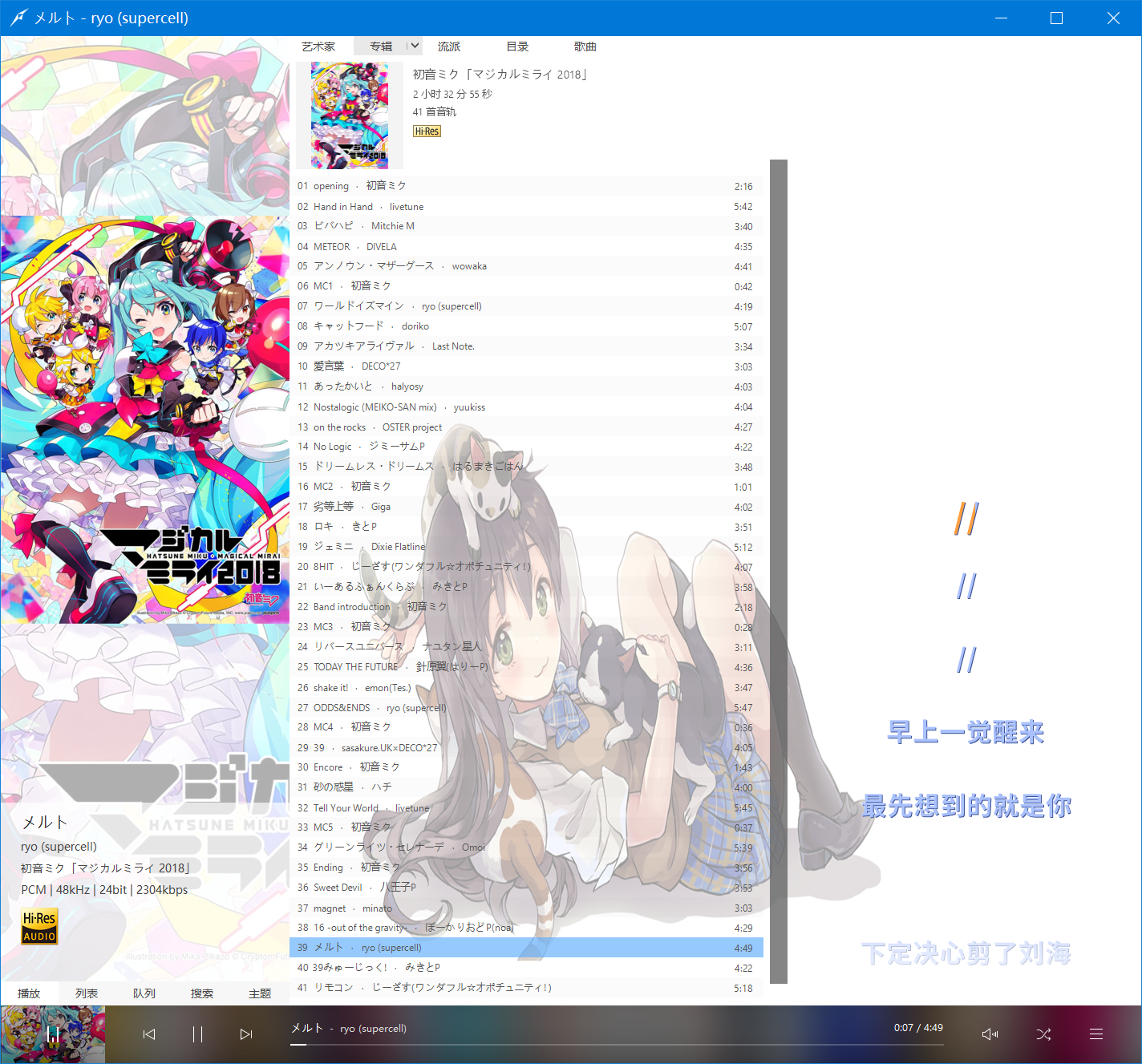Select track 17 劣等上等
The height and width of the screenshot is (1064, 1142).
click(x=526, y=507)
